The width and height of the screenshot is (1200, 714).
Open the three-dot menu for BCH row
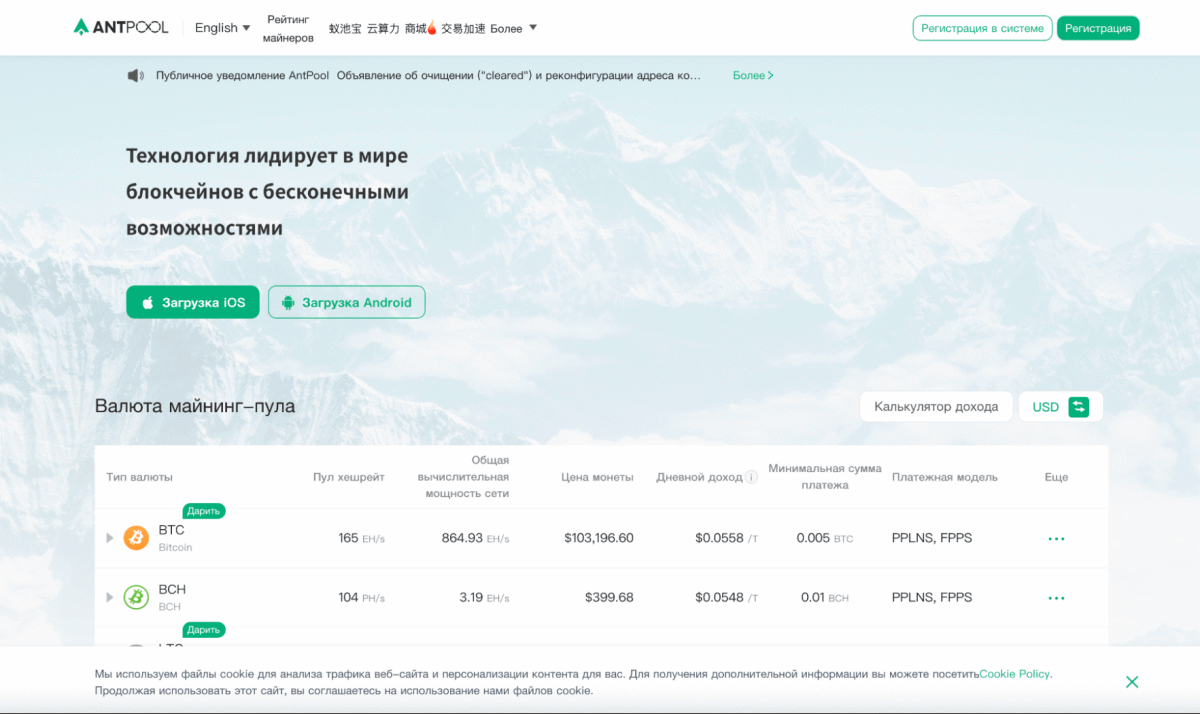pyautogui.click(x=1056, y=598)
